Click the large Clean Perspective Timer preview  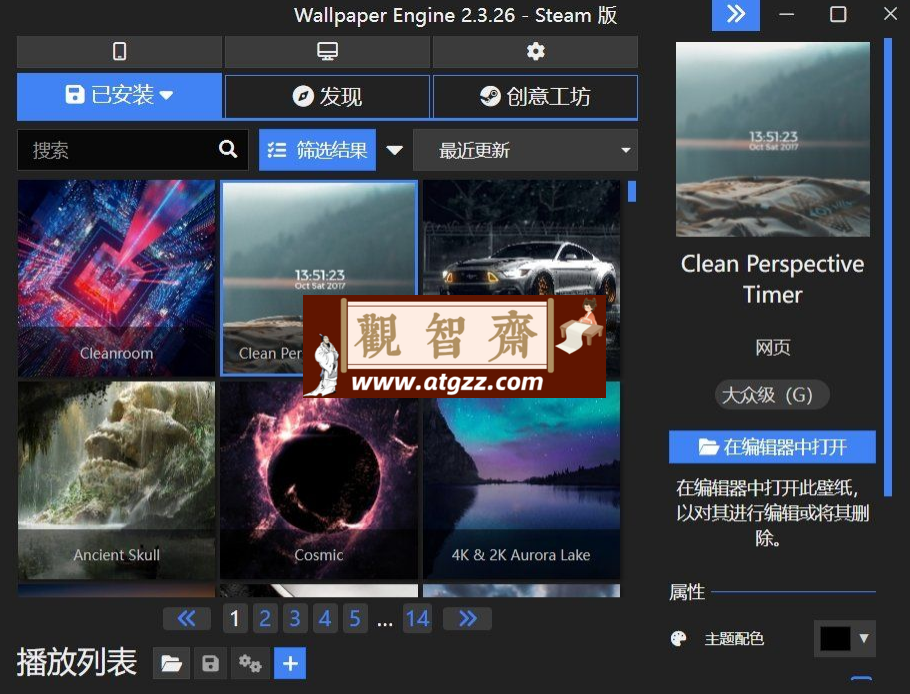coord(772,139)
